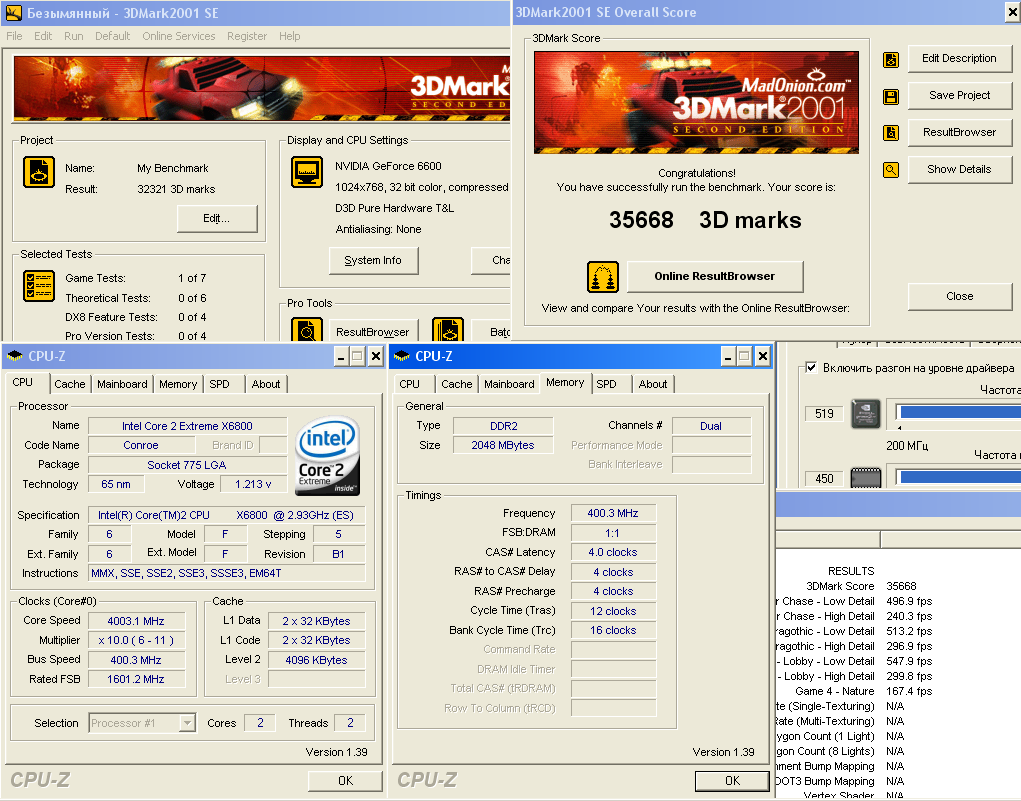This screenshot has width=1021, height=801.
Task: Click ResultBrowser button in Overall Score window
Action: pyautogui.click(x=959, y=132)
